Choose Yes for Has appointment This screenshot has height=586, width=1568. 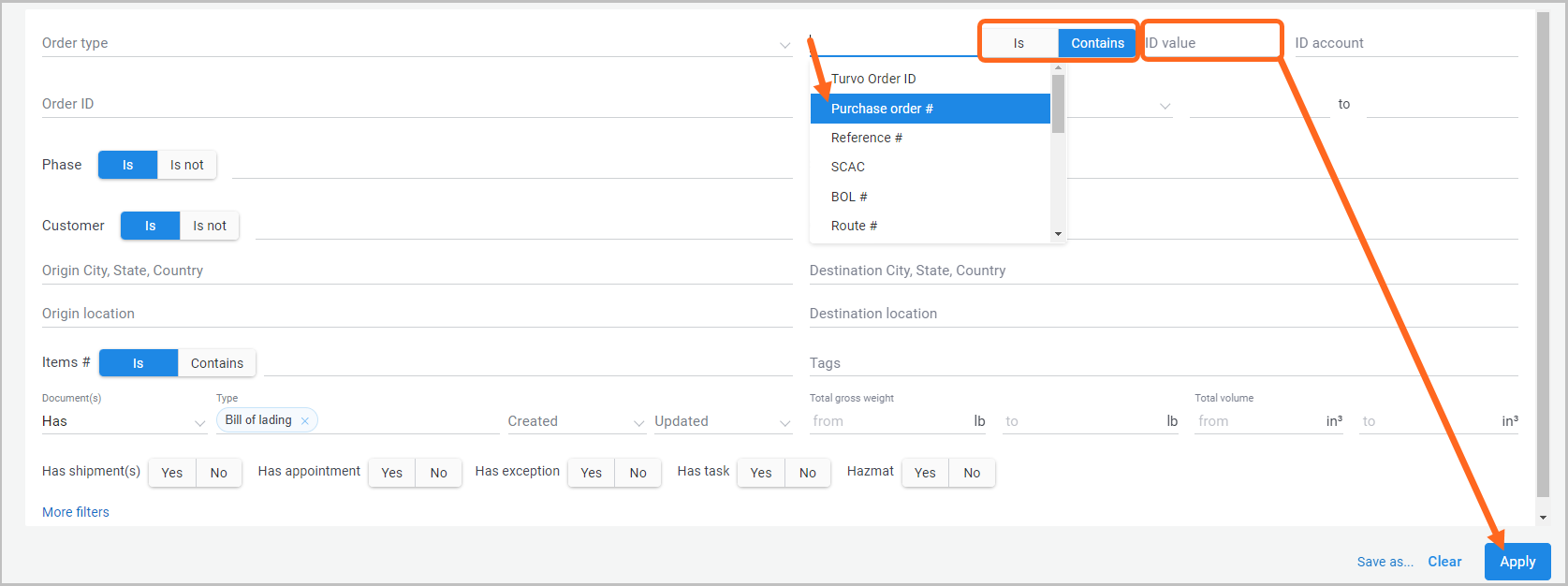[392, 473]
